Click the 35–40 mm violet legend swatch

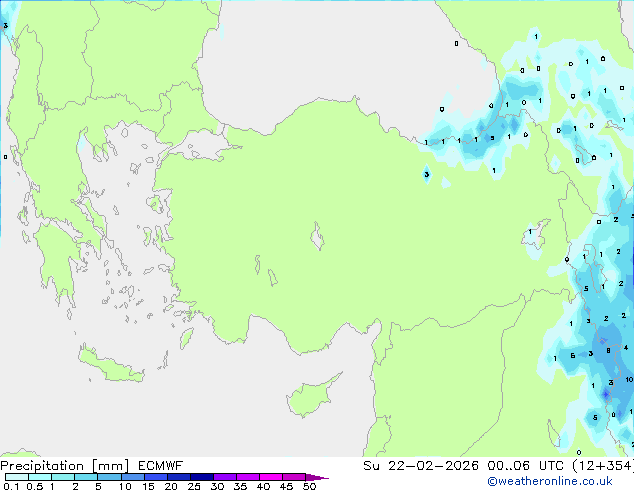(247, 477)
